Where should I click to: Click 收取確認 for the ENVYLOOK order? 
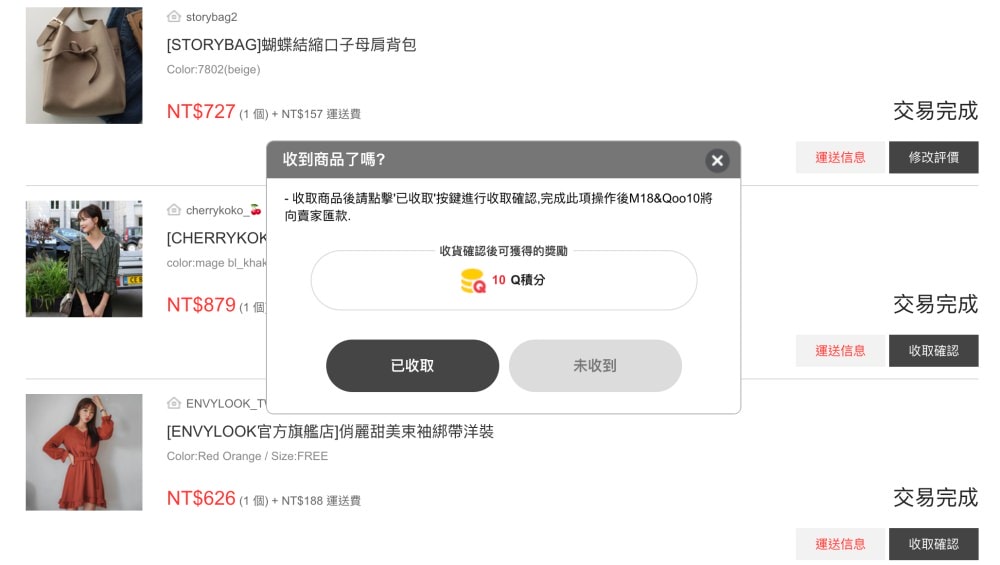coord(933,544)
